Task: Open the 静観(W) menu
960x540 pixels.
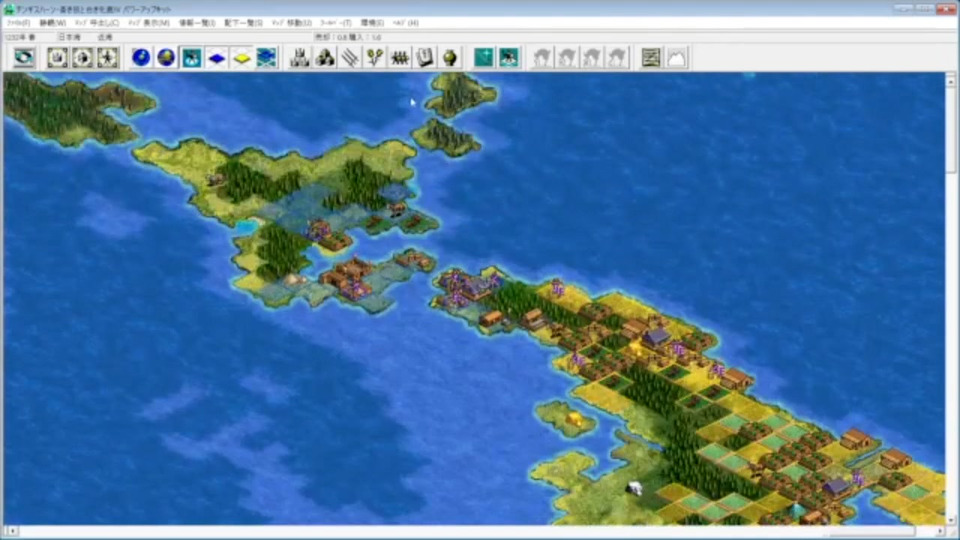Action: click(x=53, y=23)
